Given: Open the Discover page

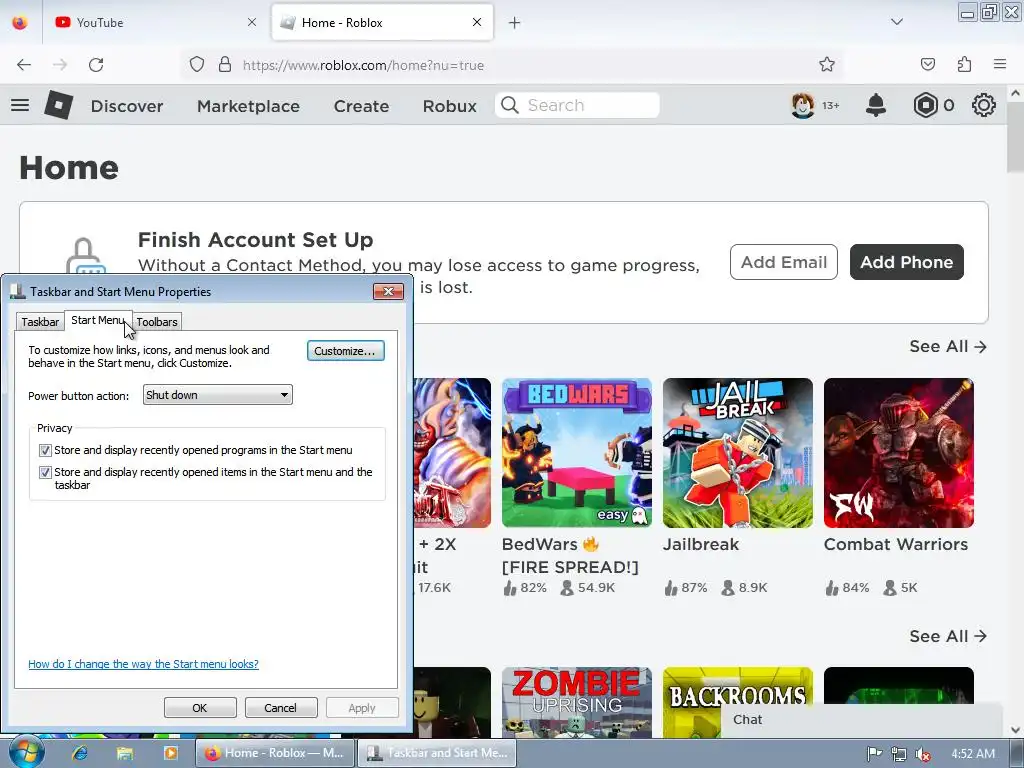Looking at the screenshot, I should [x=127, y=106].
